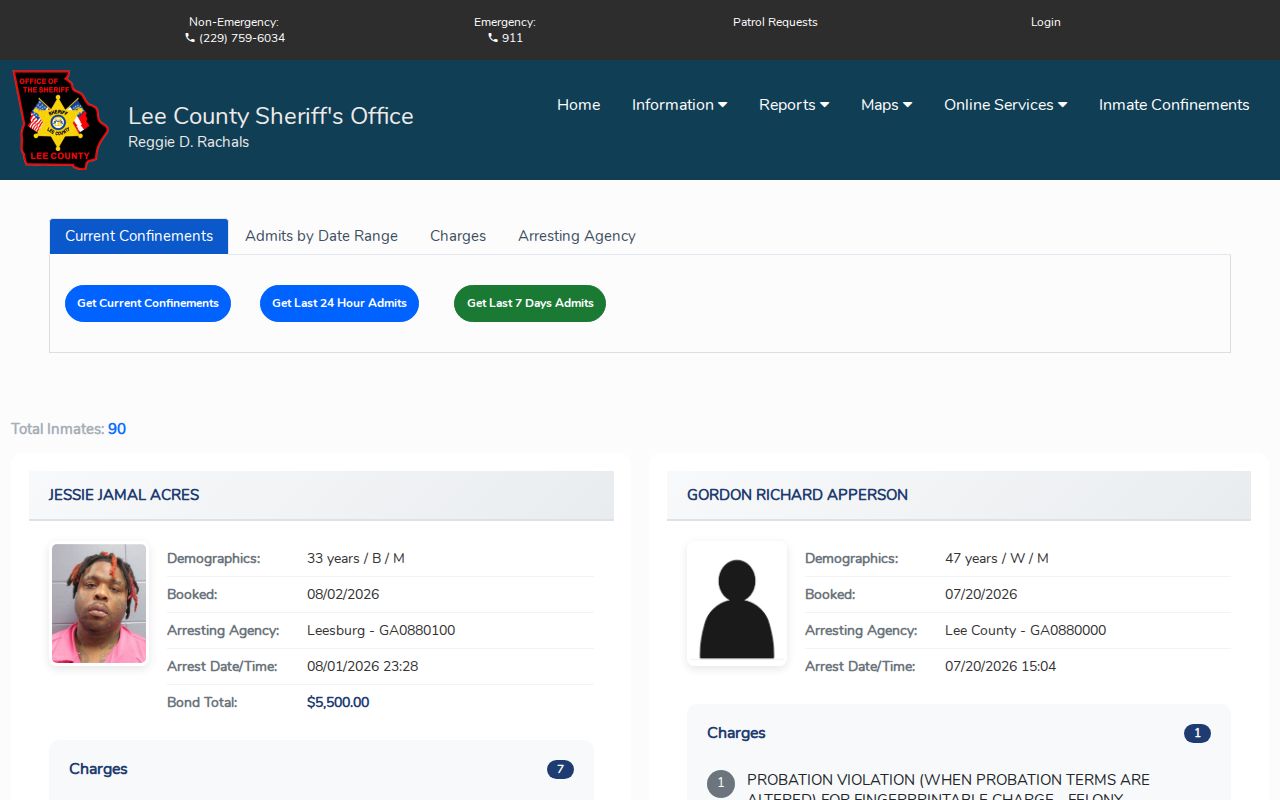Image resolution: width=1280 pixels, height=800 pixels.
Task: Click the 33 years / B / M demographics
Action: click(x=356, y=558)
